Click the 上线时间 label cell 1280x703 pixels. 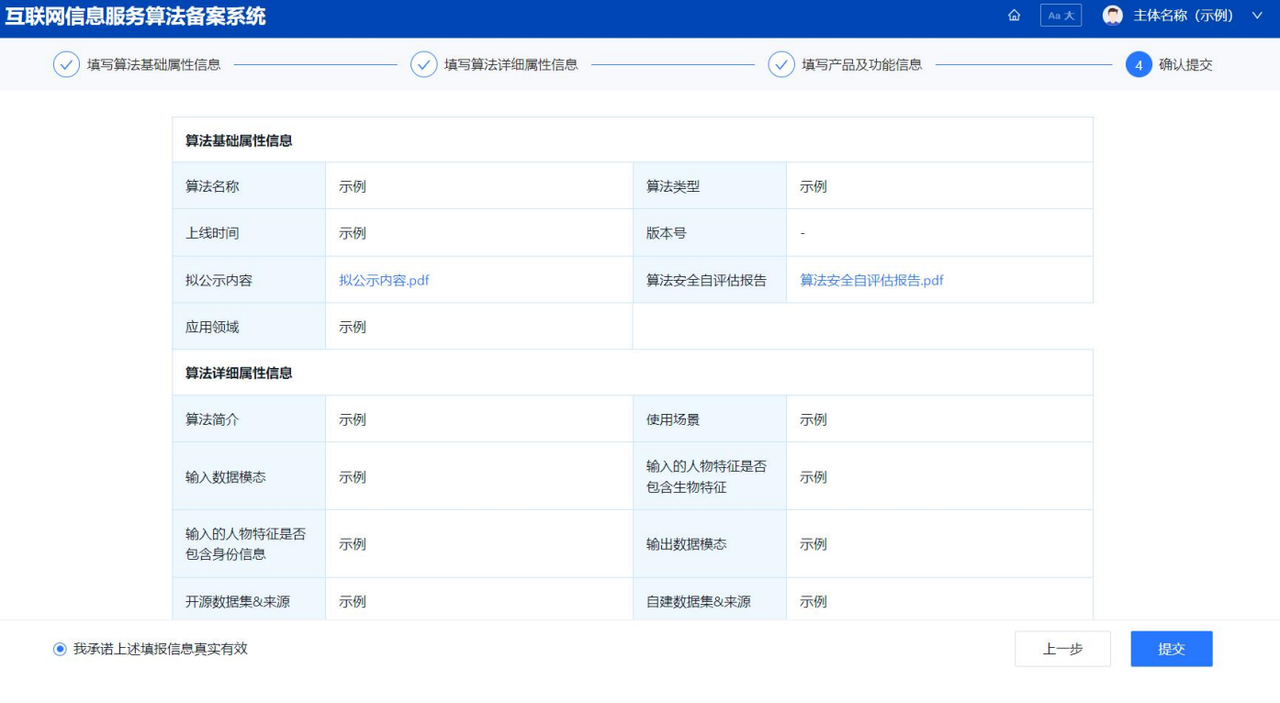249,233
